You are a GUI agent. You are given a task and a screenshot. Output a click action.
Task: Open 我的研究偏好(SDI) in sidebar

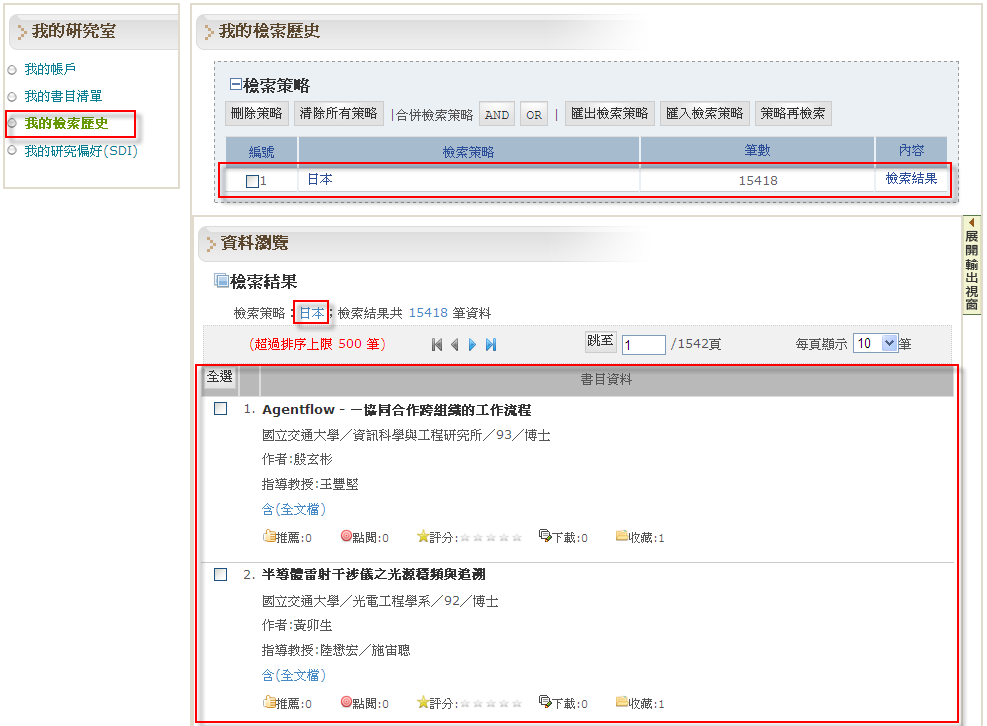80,151
